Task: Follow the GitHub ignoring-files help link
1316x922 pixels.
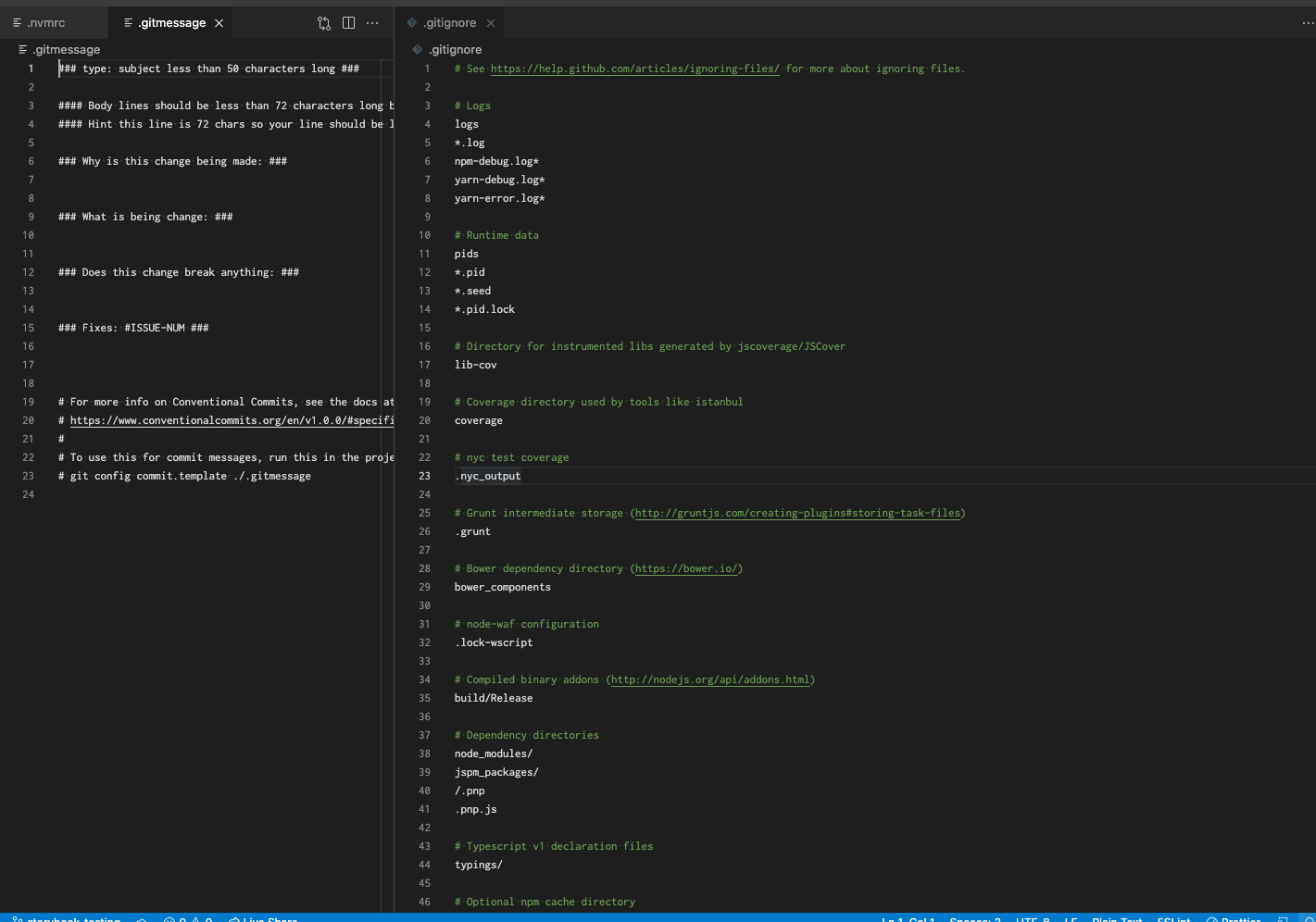Action: [633, 69]
